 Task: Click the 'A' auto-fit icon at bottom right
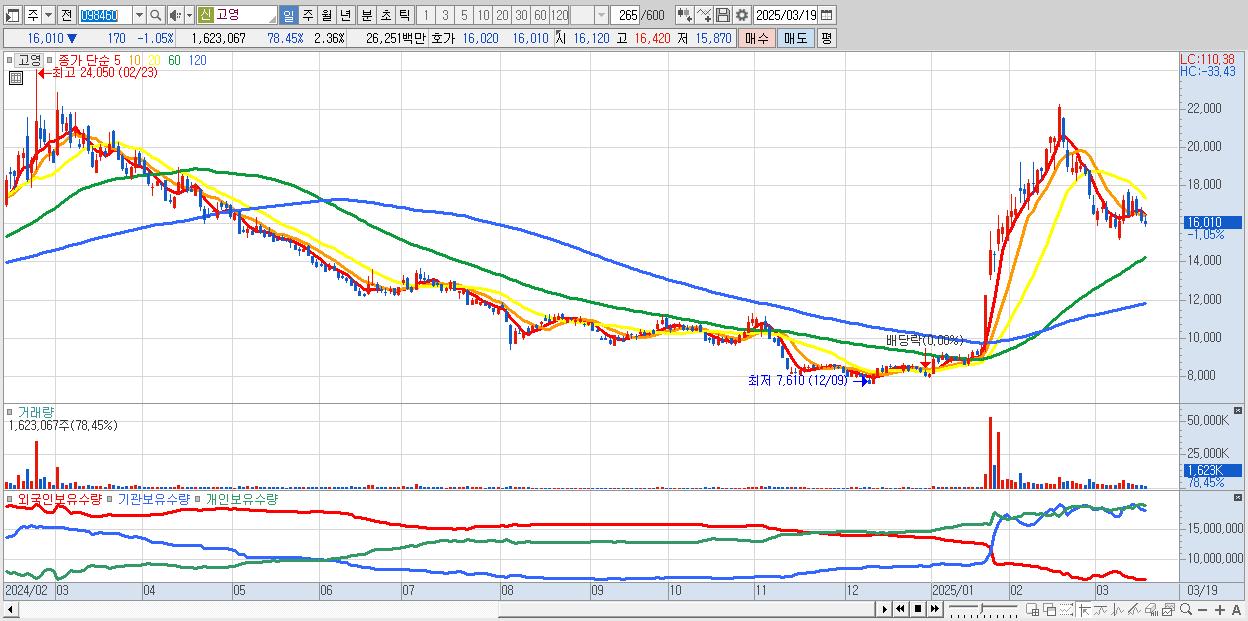tap(1236, 610)
